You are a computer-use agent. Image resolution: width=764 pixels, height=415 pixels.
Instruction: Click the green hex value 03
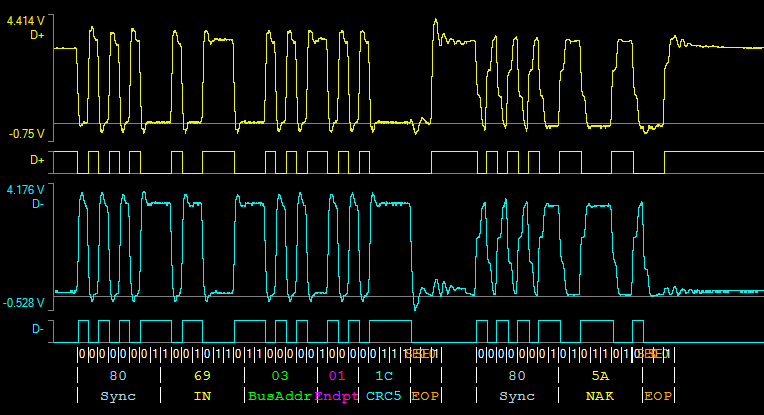coord(280,376)
